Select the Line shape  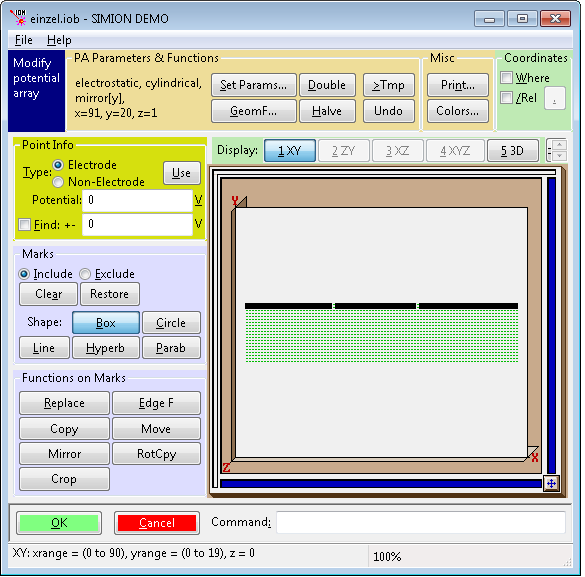point(44,348)
